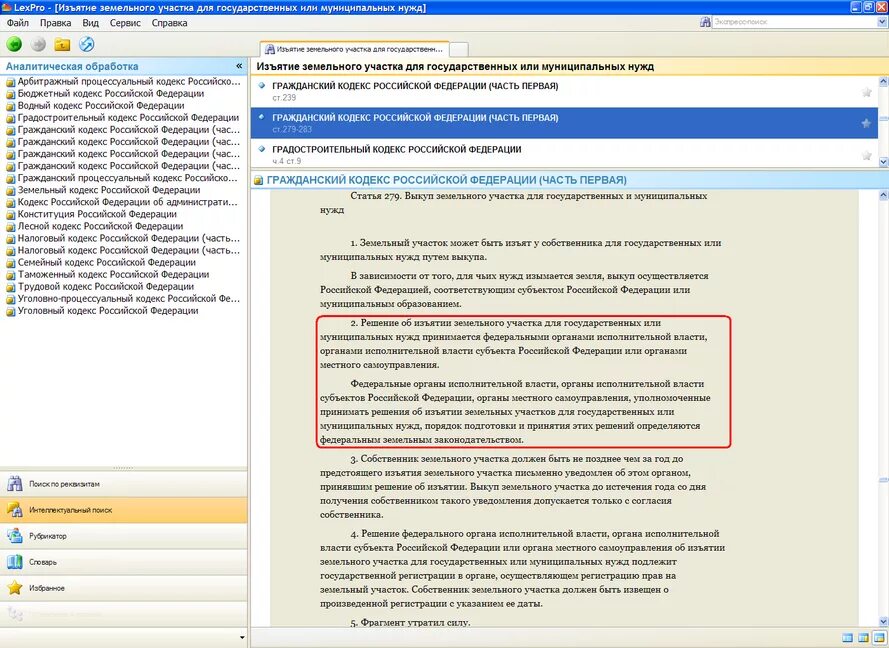Screen dimensions: 889x648
Task: Click the small empty tab beside the document tab
Action: tap(459, 49)
